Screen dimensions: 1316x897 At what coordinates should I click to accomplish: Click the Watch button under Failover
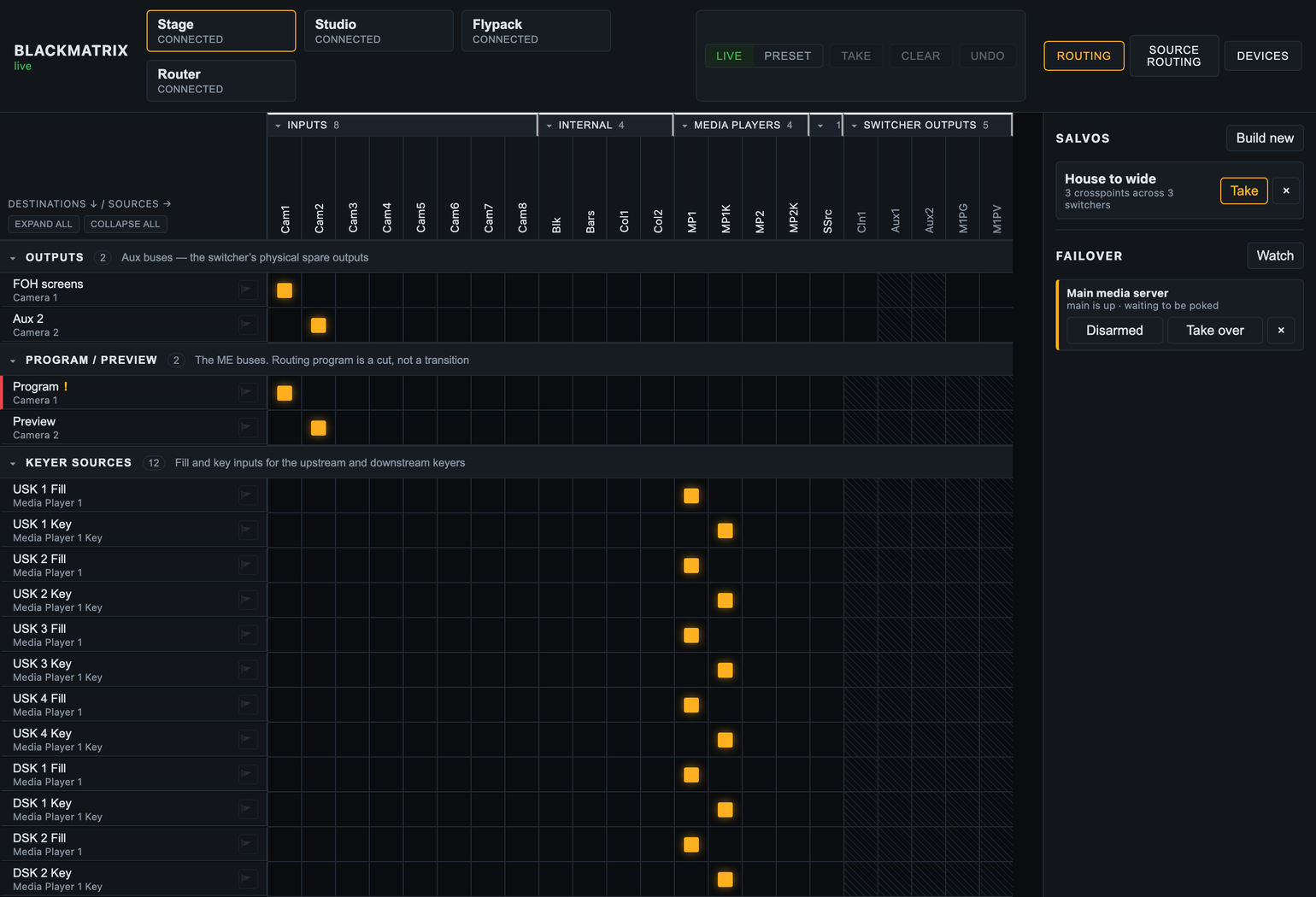point(1274,255)
